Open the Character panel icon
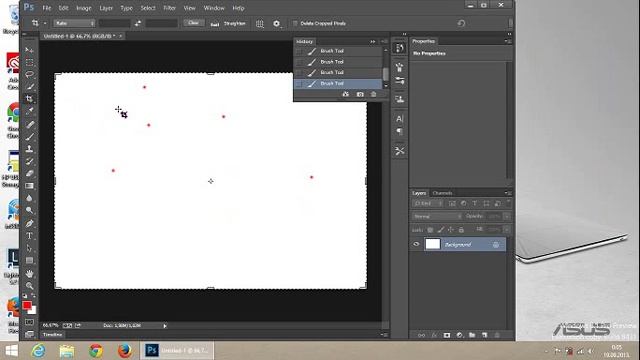This screenshot has width=640, height=360. 400,119
